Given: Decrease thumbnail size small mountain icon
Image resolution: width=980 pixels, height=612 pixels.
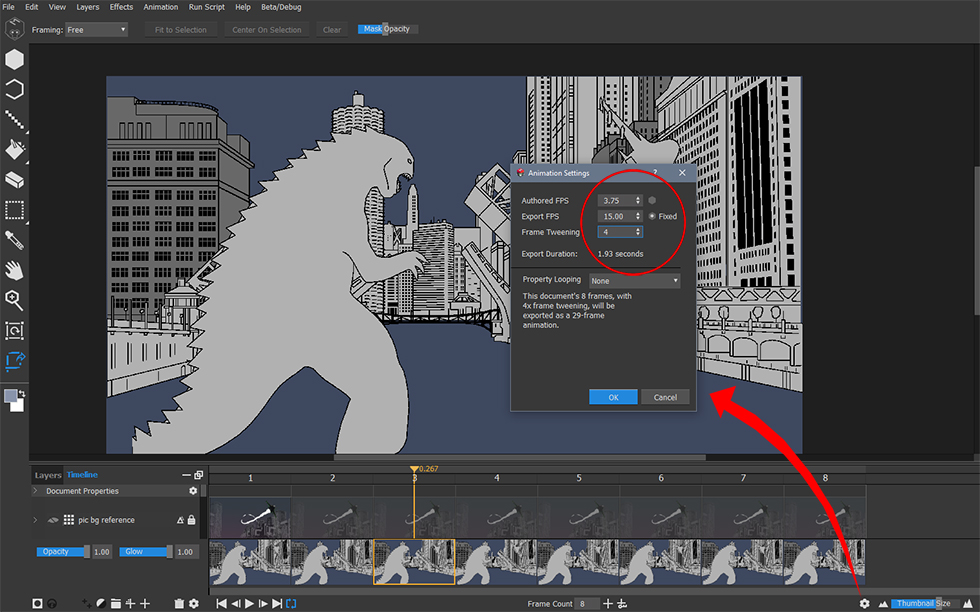Looking at the screenshot, I should [883, 604].
